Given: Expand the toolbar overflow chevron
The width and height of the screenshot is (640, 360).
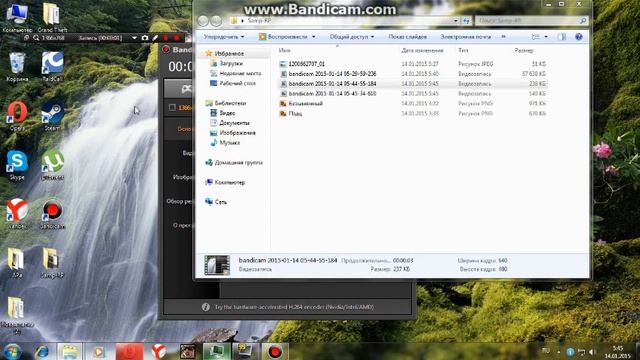Looking at the screenshot, I should pos(503,37).
